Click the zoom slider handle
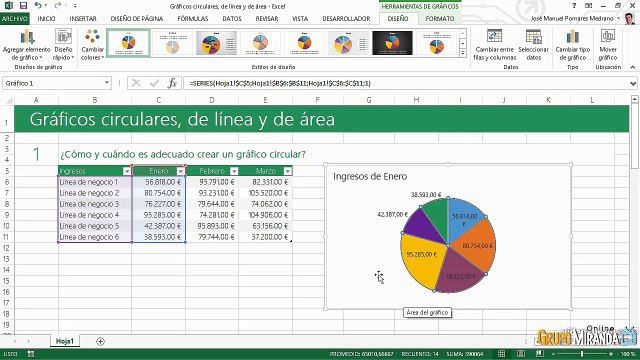This screenshot has width=640, height=360. 582,354
